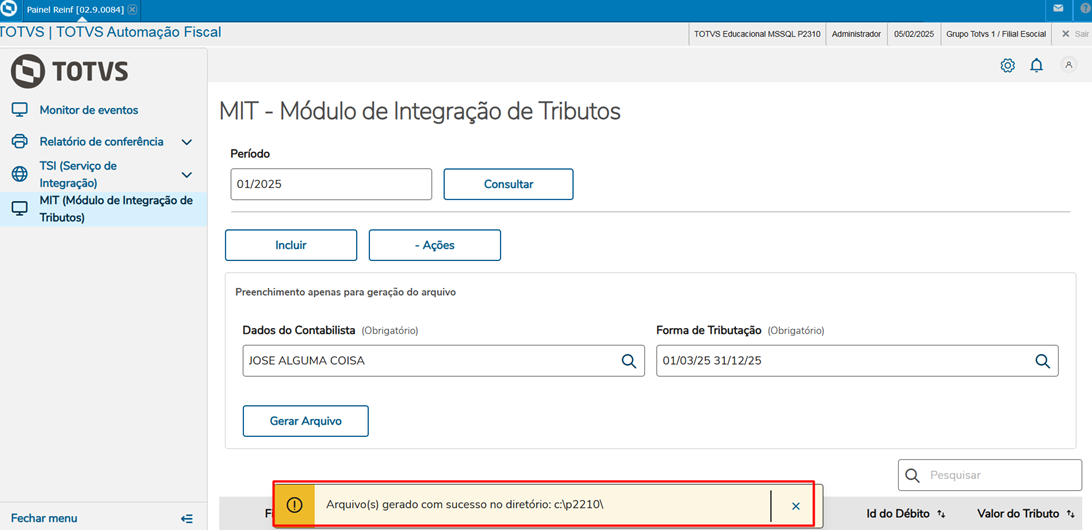
Task: Open the user profile avatar icon
Action: click(x=1068, y=65)
